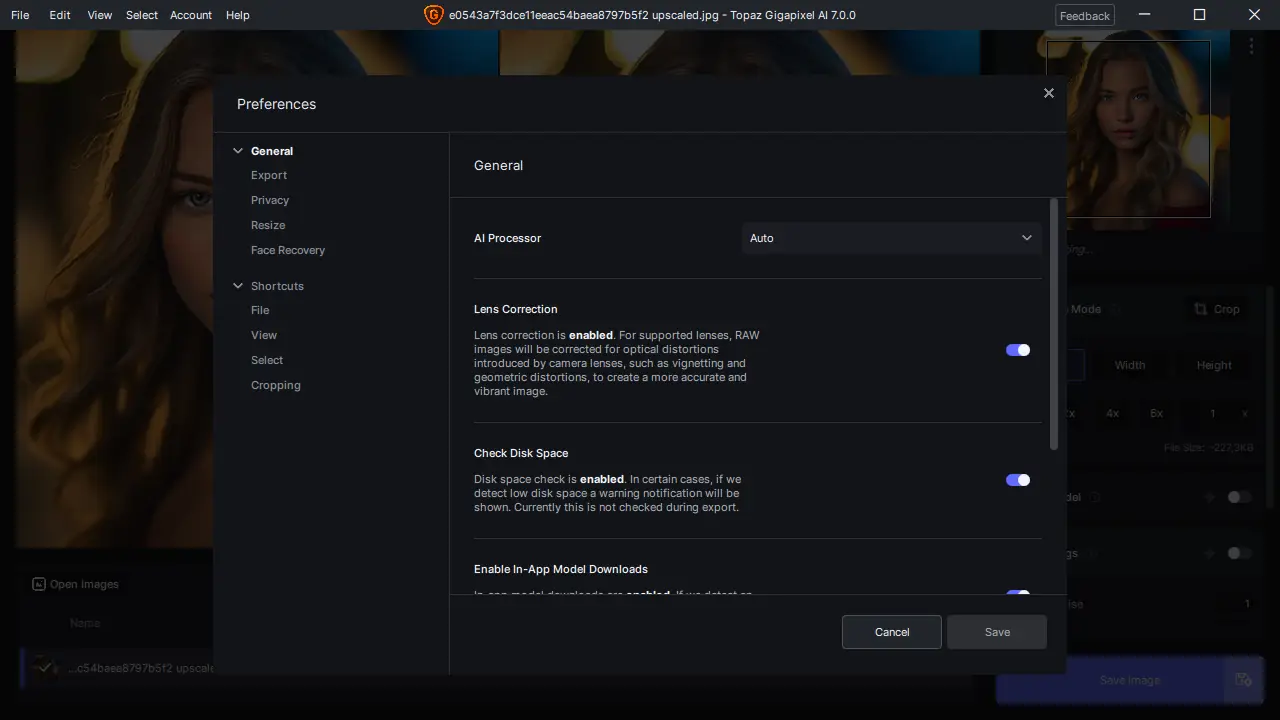Click the save options icon beside Save Image
The height and width of the screenshot is (720, 1280).
[1243, 680]
